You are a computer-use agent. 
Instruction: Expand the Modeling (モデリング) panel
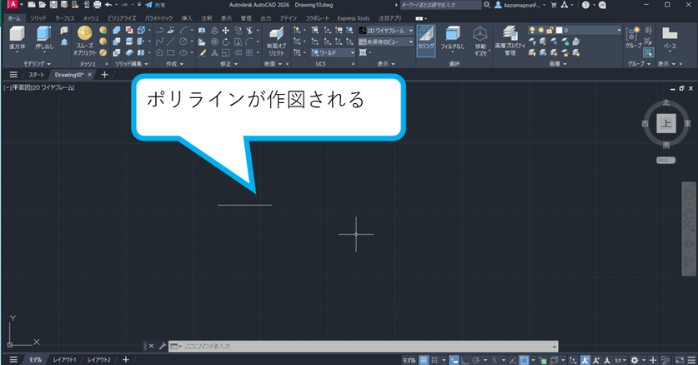(x=37, y=64)
